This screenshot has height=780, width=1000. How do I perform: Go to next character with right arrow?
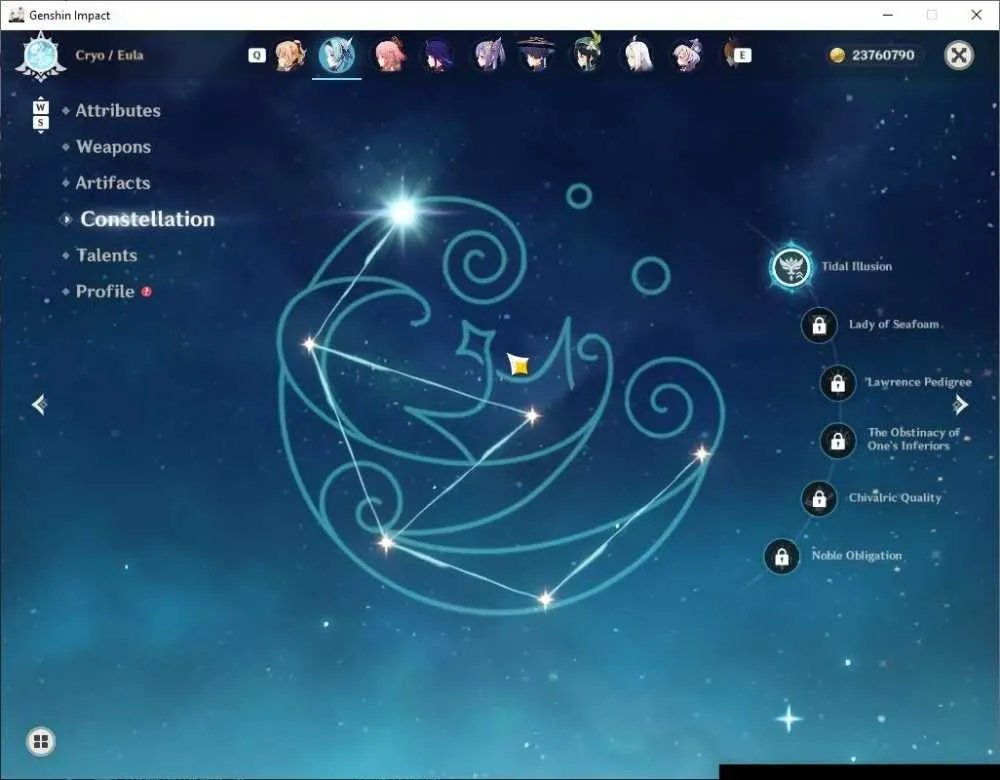[x=960, y=404]
